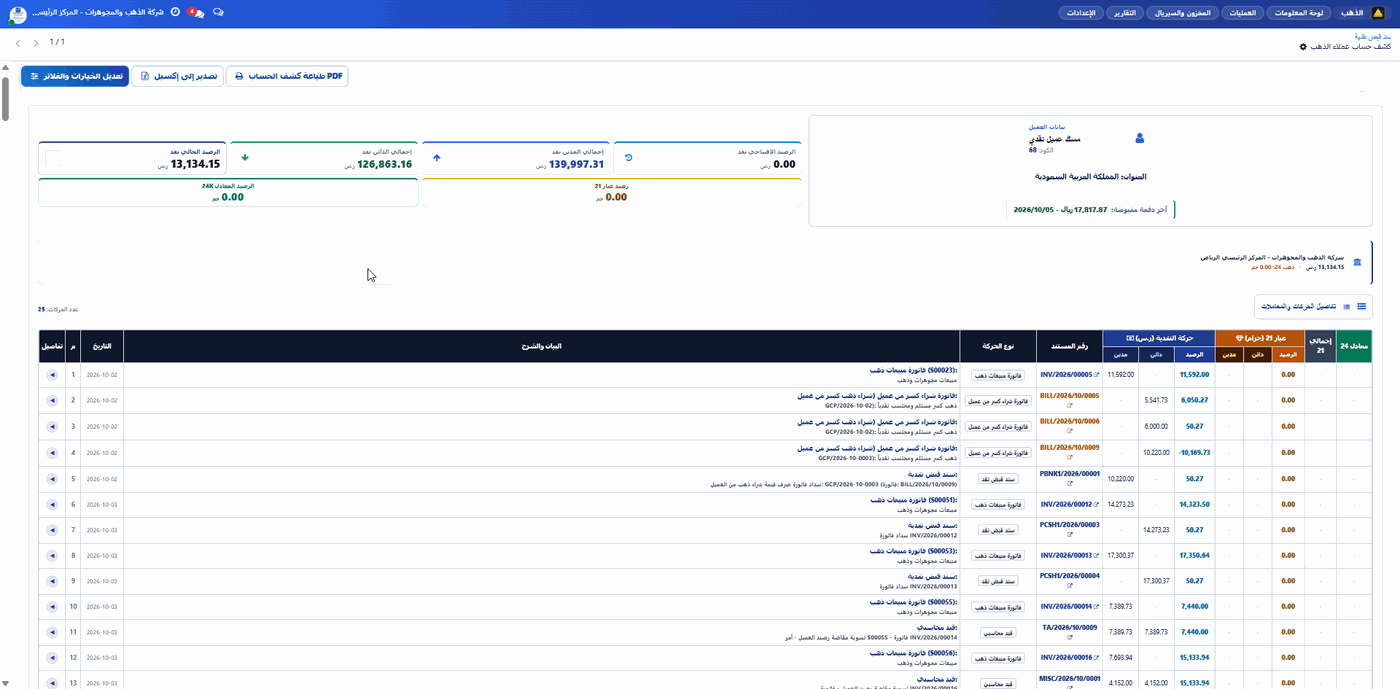
Task: Click the إجمالي المدين up-arrow icon
Action: (x=437, y=158)
